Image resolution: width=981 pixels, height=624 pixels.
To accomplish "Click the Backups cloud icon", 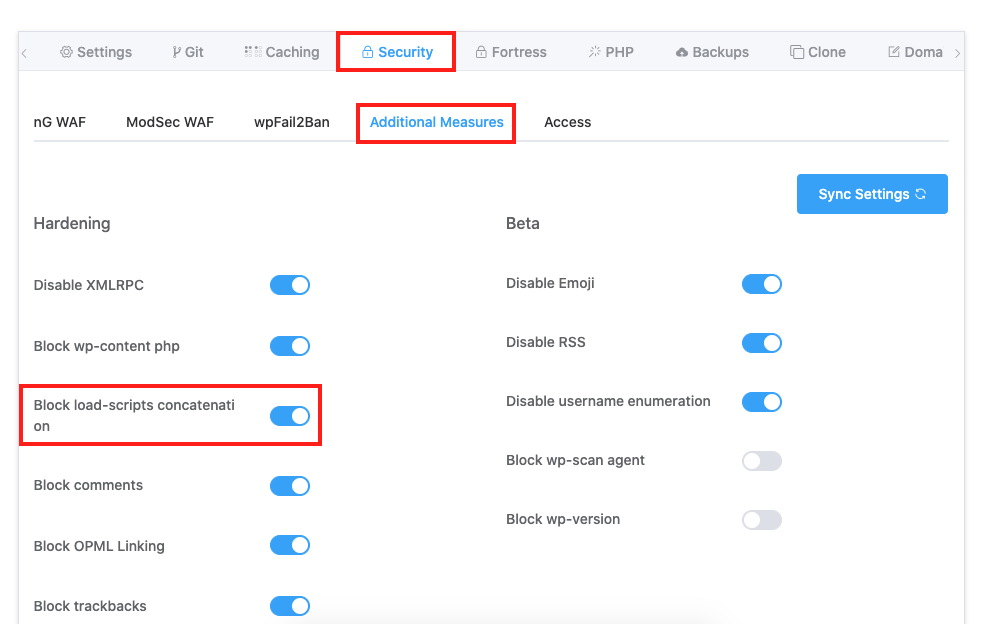I will [682, 52].
